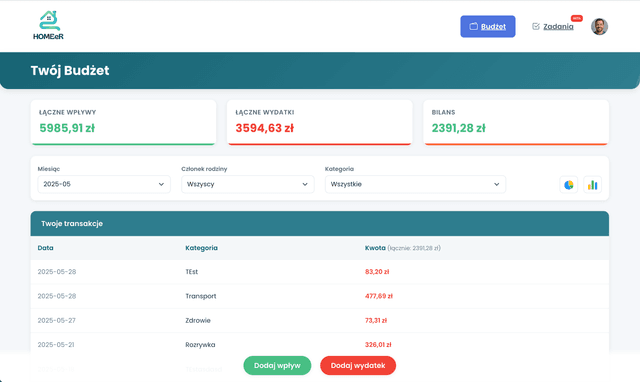Click the amount 83,20 zł
This screenshot has height=382, width=640.
click(377, 272)
